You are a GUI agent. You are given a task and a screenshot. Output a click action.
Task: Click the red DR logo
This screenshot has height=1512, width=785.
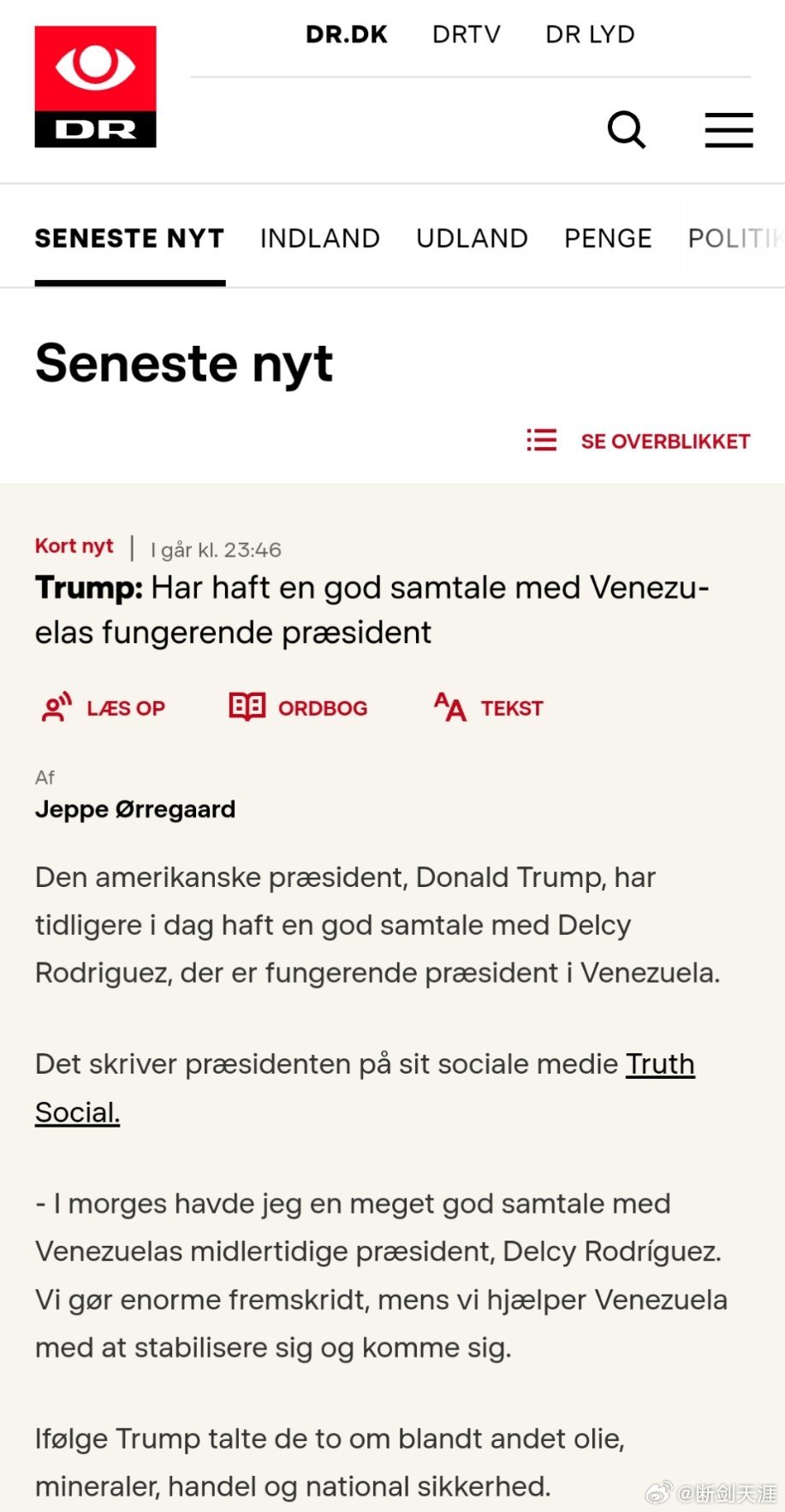95,86
